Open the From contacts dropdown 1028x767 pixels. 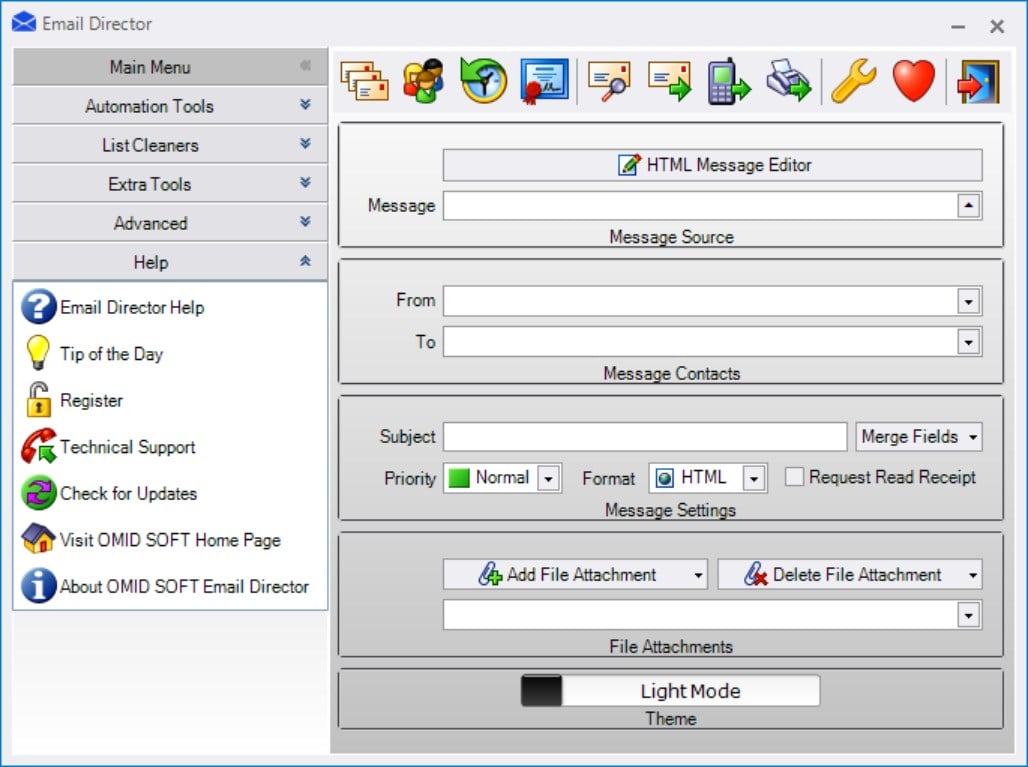tap(968, 302)
